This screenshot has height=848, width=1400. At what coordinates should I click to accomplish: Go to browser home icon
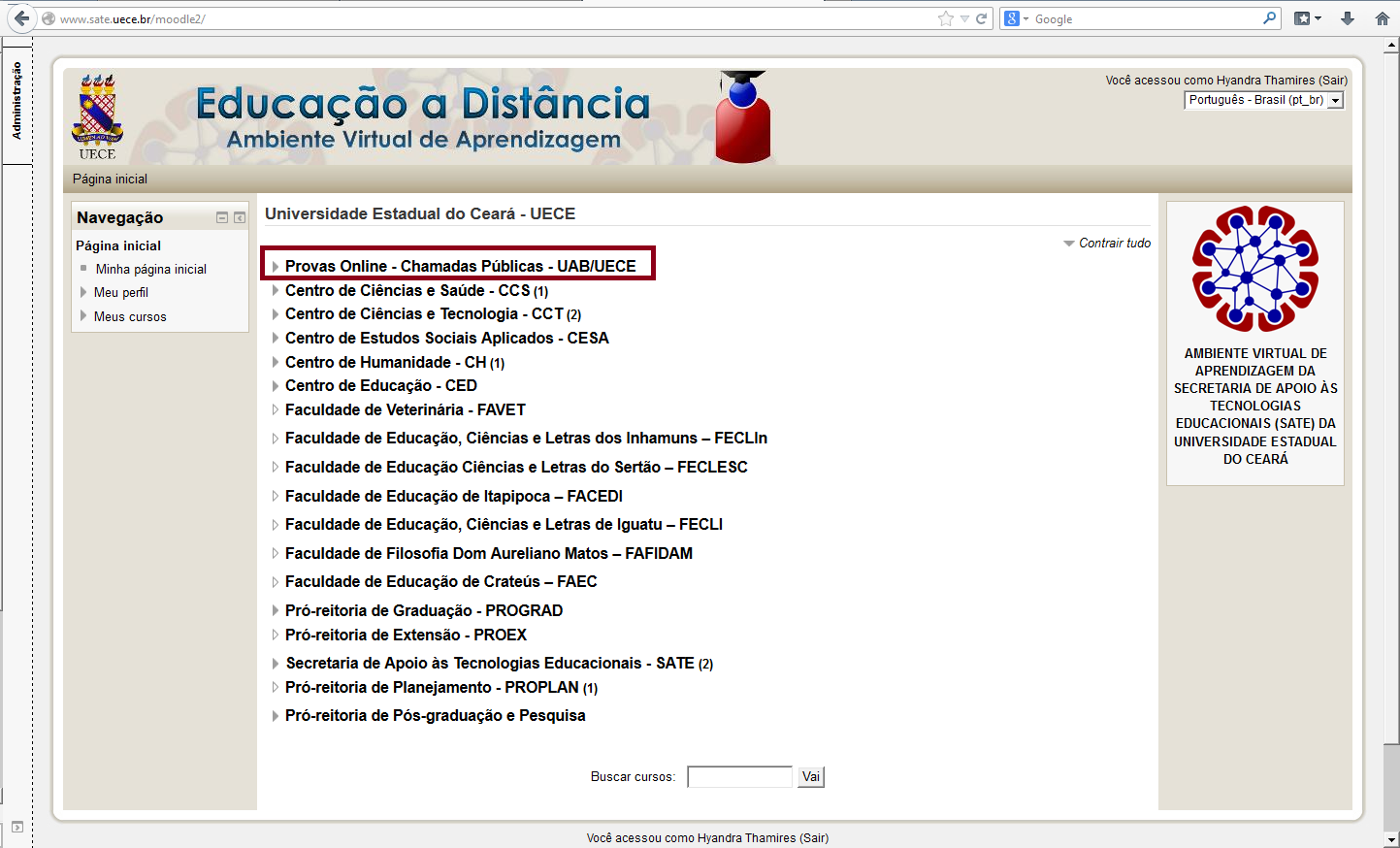click(1383, 18)
